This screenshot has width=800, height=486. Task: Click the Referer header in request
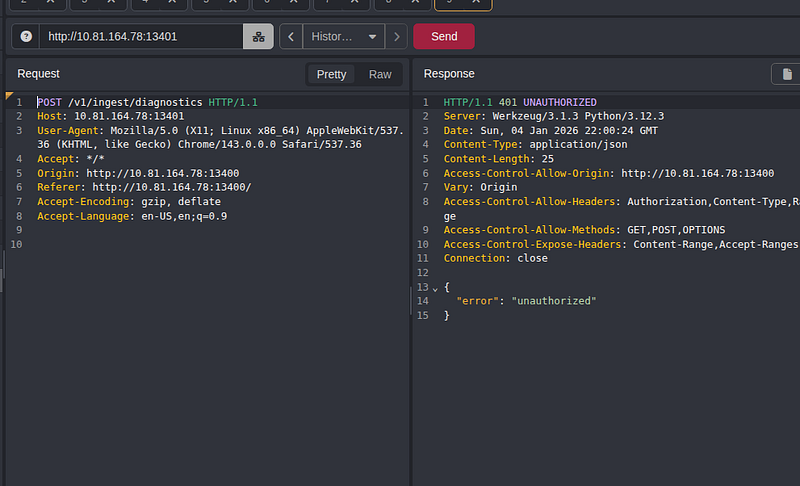(144, 187)
